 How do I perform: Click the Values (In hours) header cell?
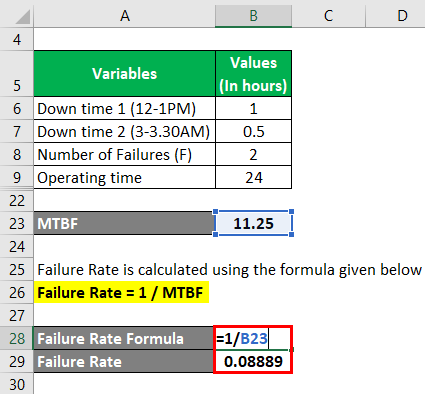tap(254, 74)
